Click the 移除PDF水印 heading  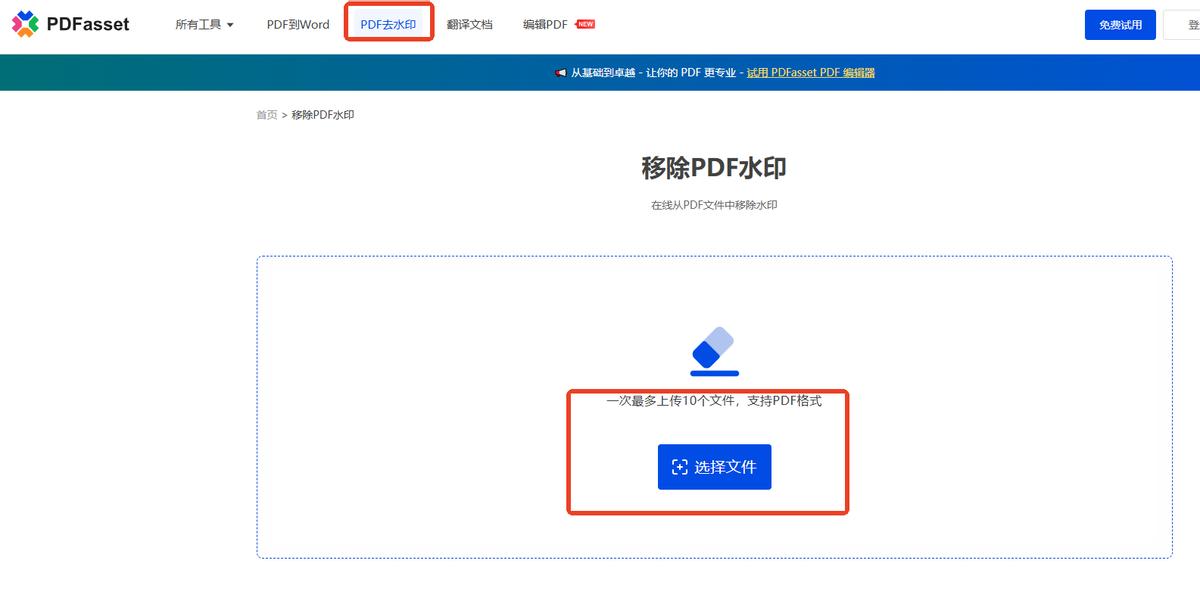pyautogui.click(x=714, y=168)
